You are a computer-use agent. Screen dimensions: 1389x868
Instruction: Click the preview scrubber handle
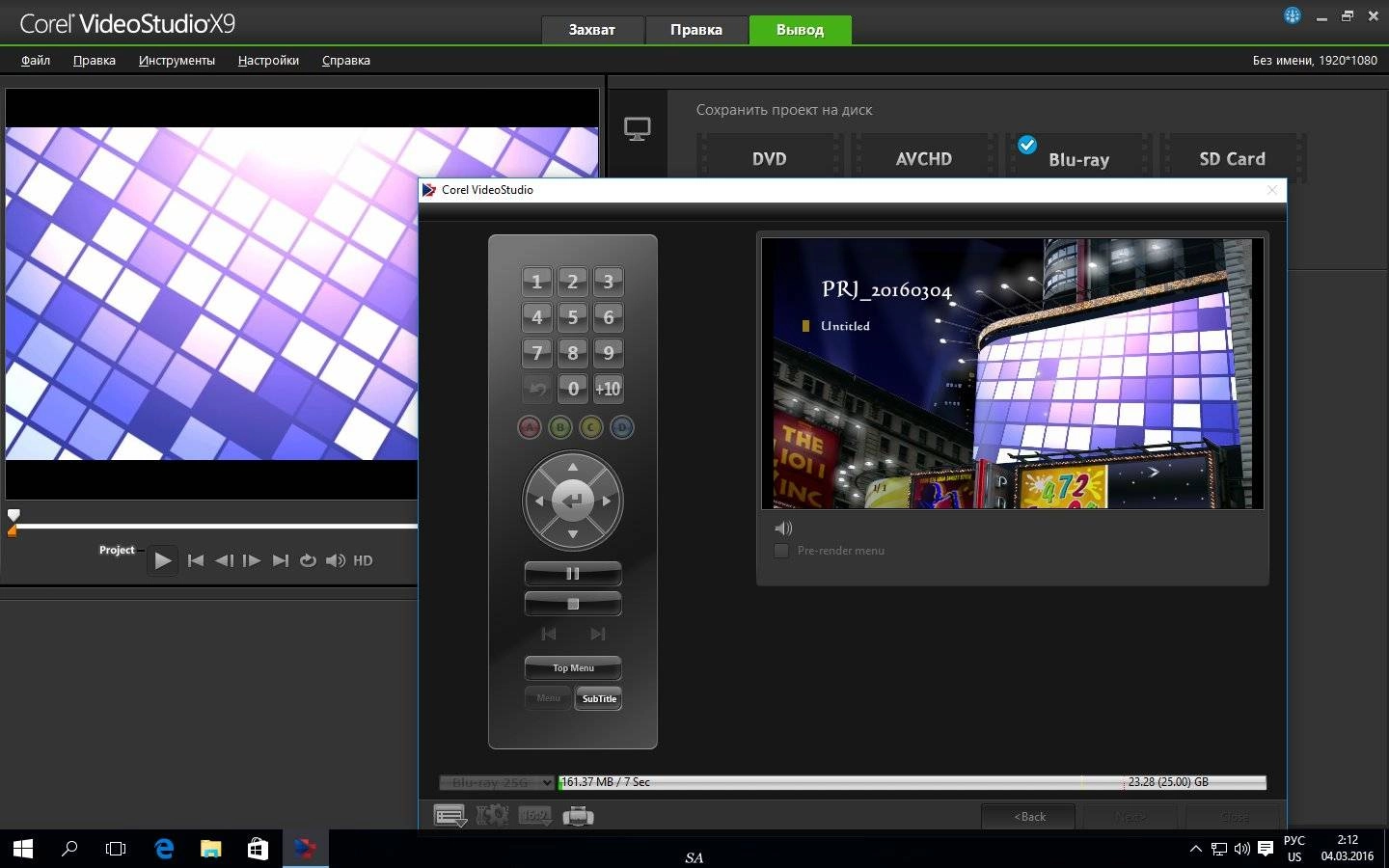(14, 515)
